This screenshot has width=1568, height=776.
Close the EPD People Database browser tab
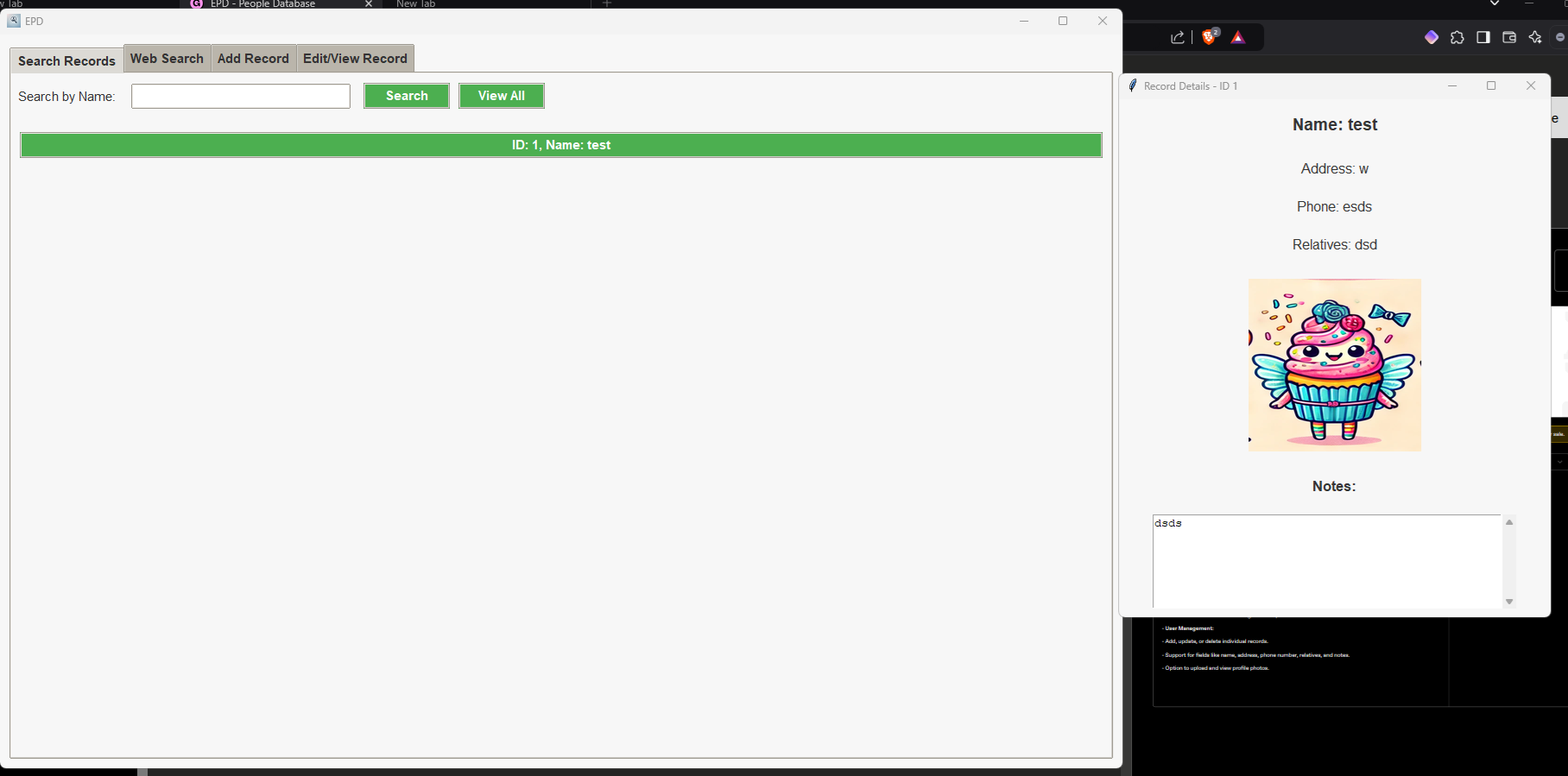tap(369, 4)
